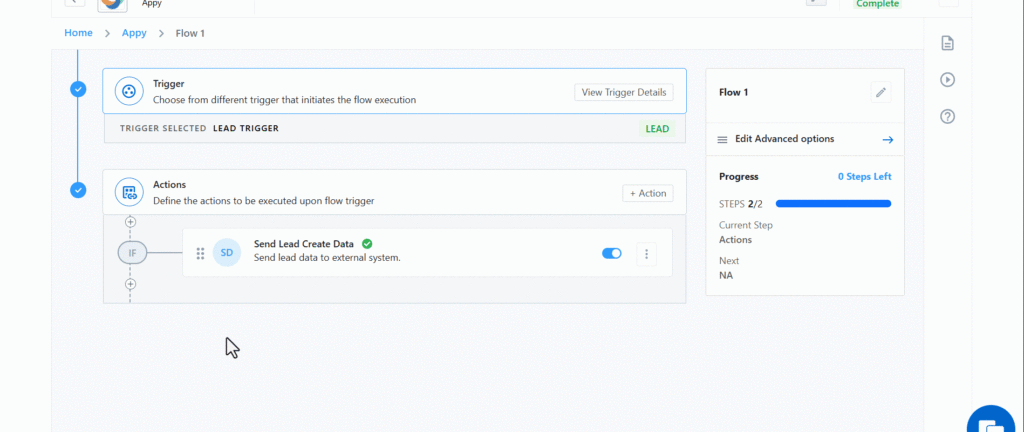Click the Trigger step icon
Image resolution: width=1024 pixels, height=432 pixels.
(x=129, y=91)
